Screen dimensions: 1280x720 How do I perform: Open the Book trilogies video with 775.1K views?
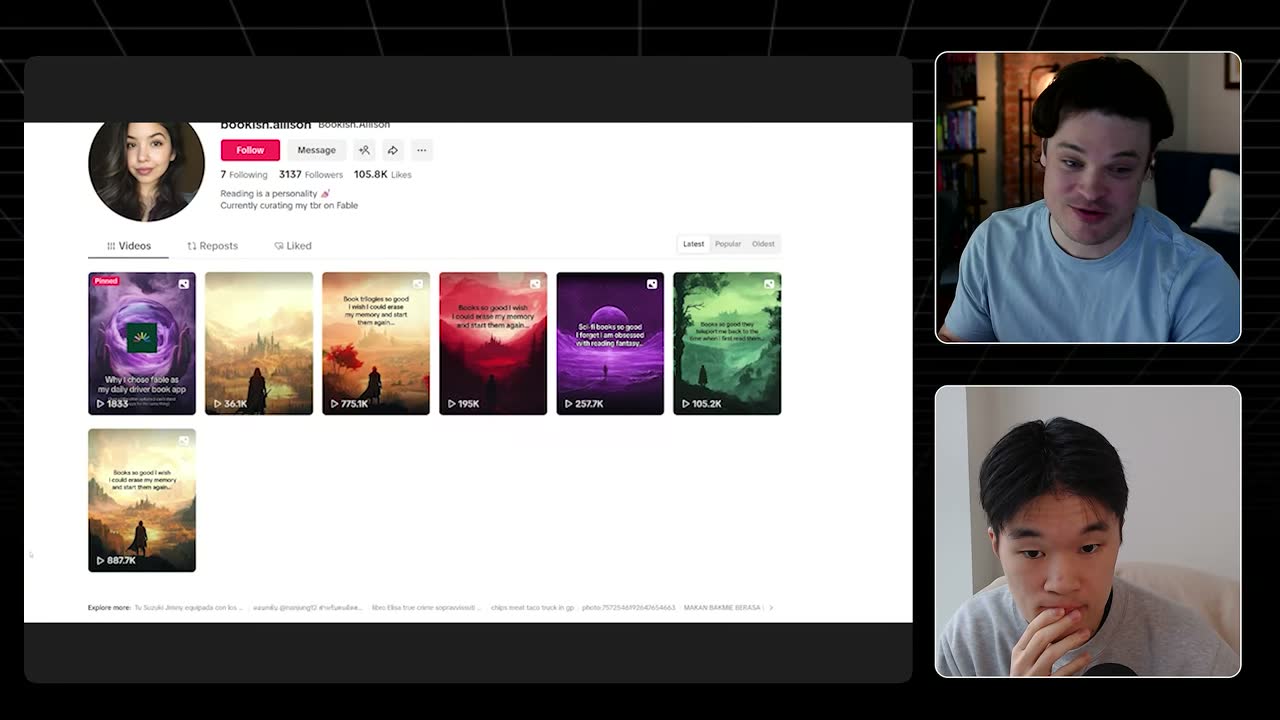[x=376, y=343]
